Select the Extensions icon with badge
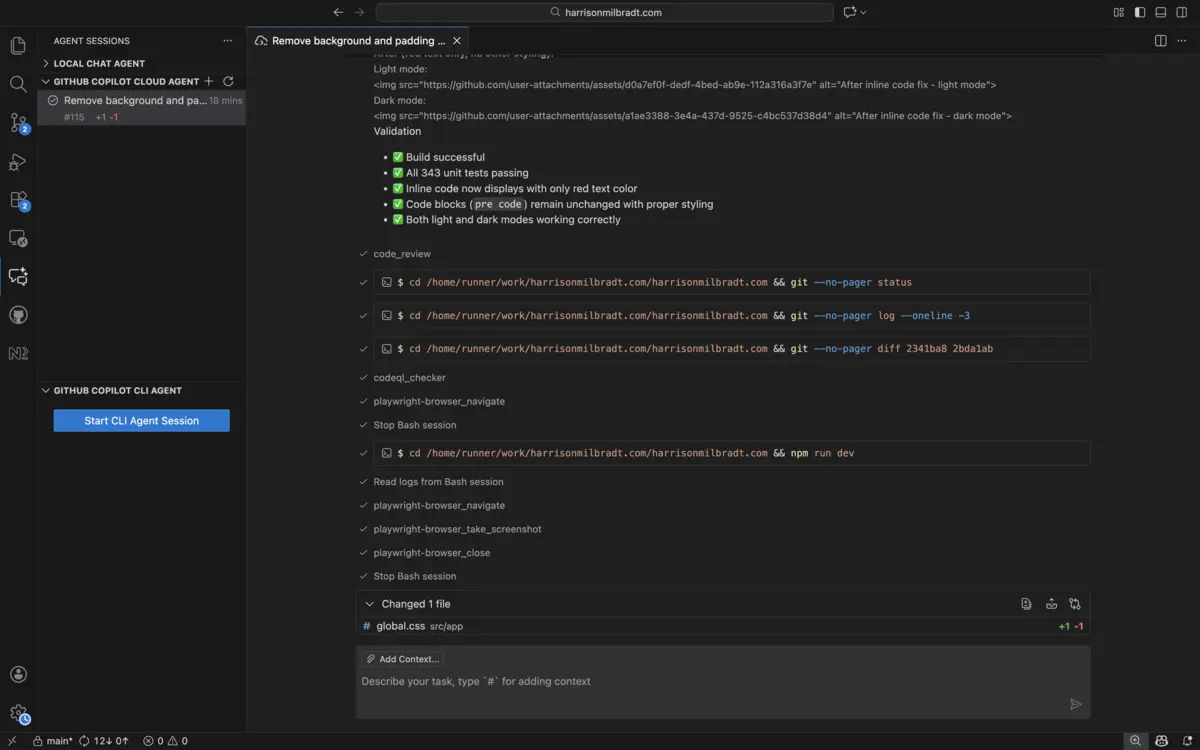The image size is (1200, 750). [18, 199]
